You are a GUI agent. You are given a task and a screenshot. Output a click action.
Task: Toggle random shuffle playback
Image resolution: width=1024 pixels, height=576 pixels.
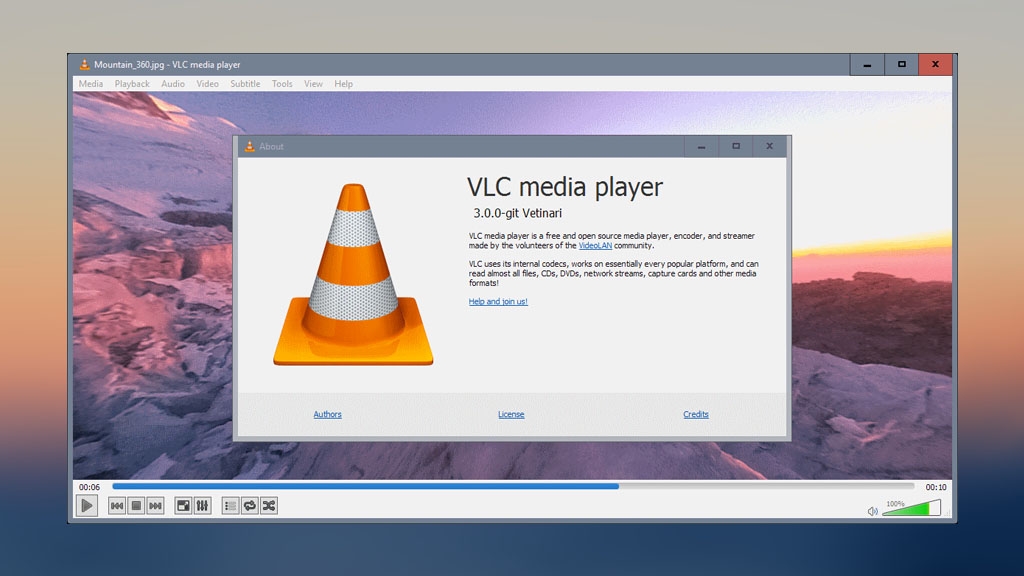tap(269, 505)
